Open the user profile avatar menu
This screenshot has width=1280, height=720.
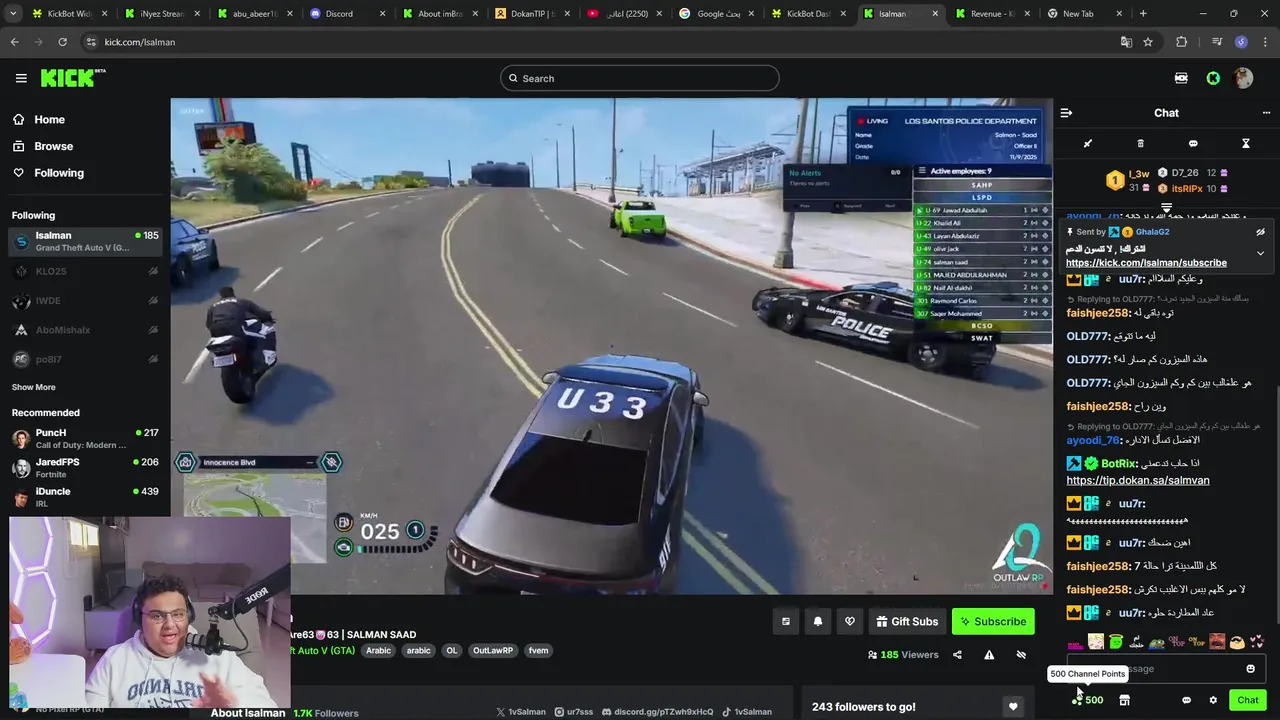[x=1243, y=78]
